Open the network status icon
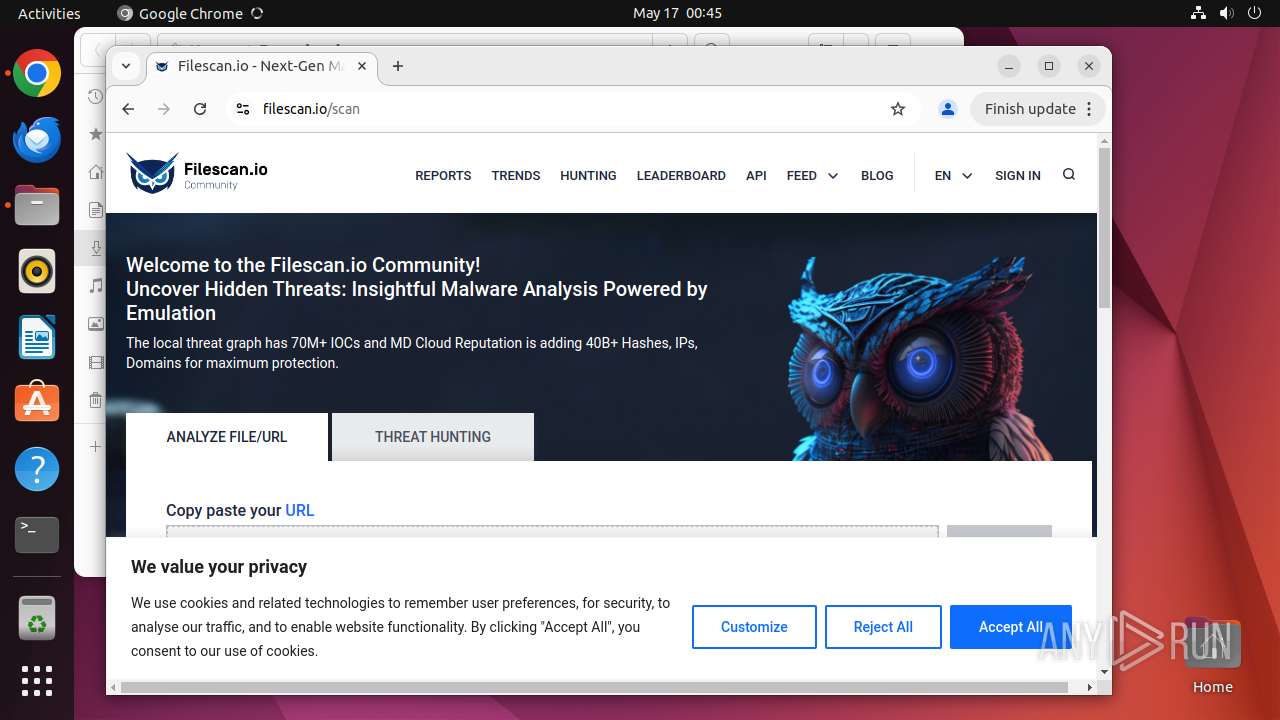The image size is (1280, 720). 1199,13
